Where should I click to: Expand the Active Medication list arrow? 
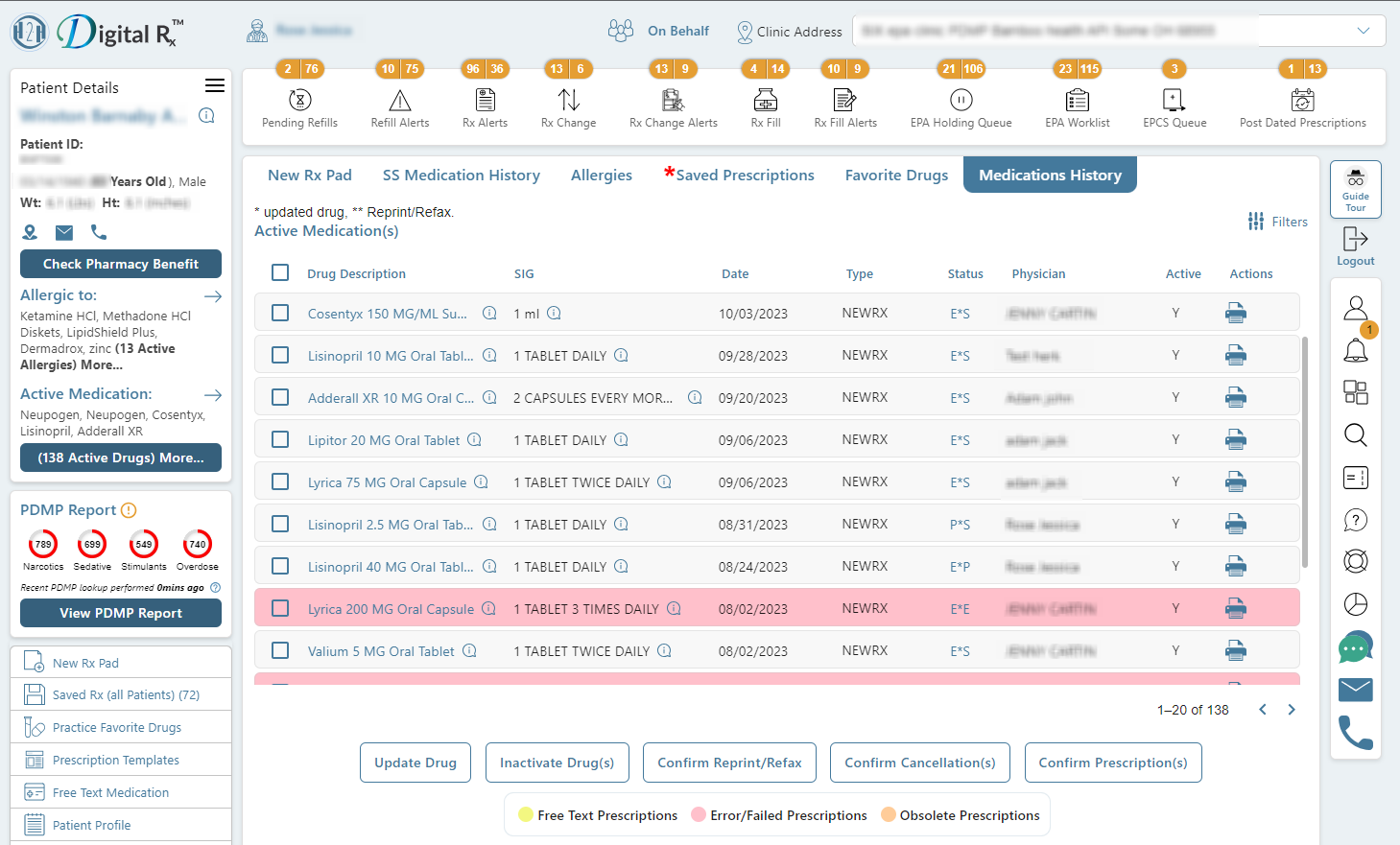[x=213, y=394]
